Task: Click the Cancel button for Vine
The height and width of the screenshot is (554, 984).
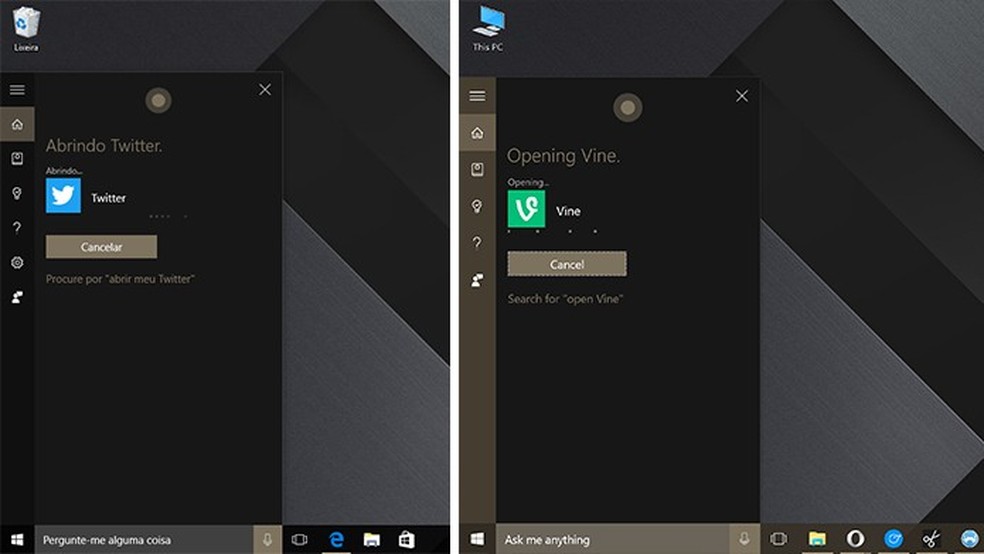Action: (x=567, y=264)
